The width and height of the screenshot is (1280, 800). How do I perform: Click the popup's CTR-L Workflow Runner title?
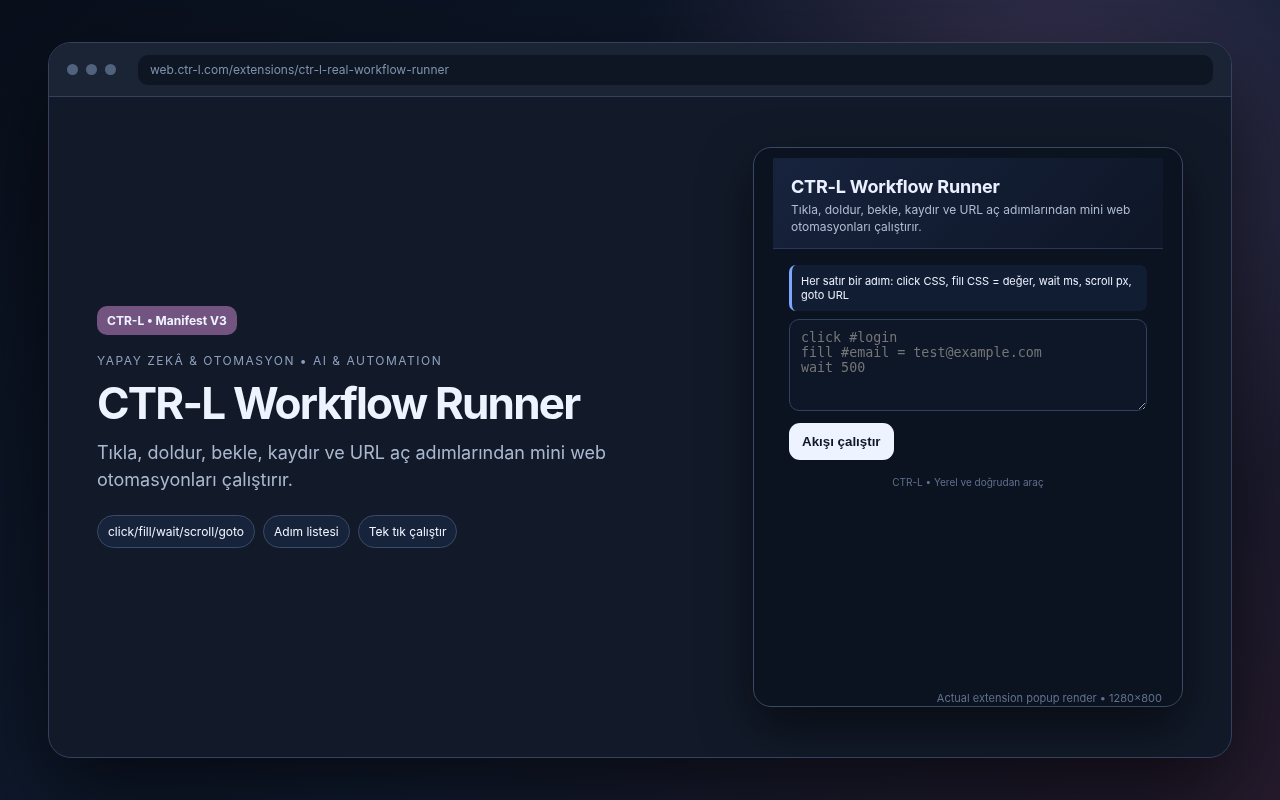895,186
